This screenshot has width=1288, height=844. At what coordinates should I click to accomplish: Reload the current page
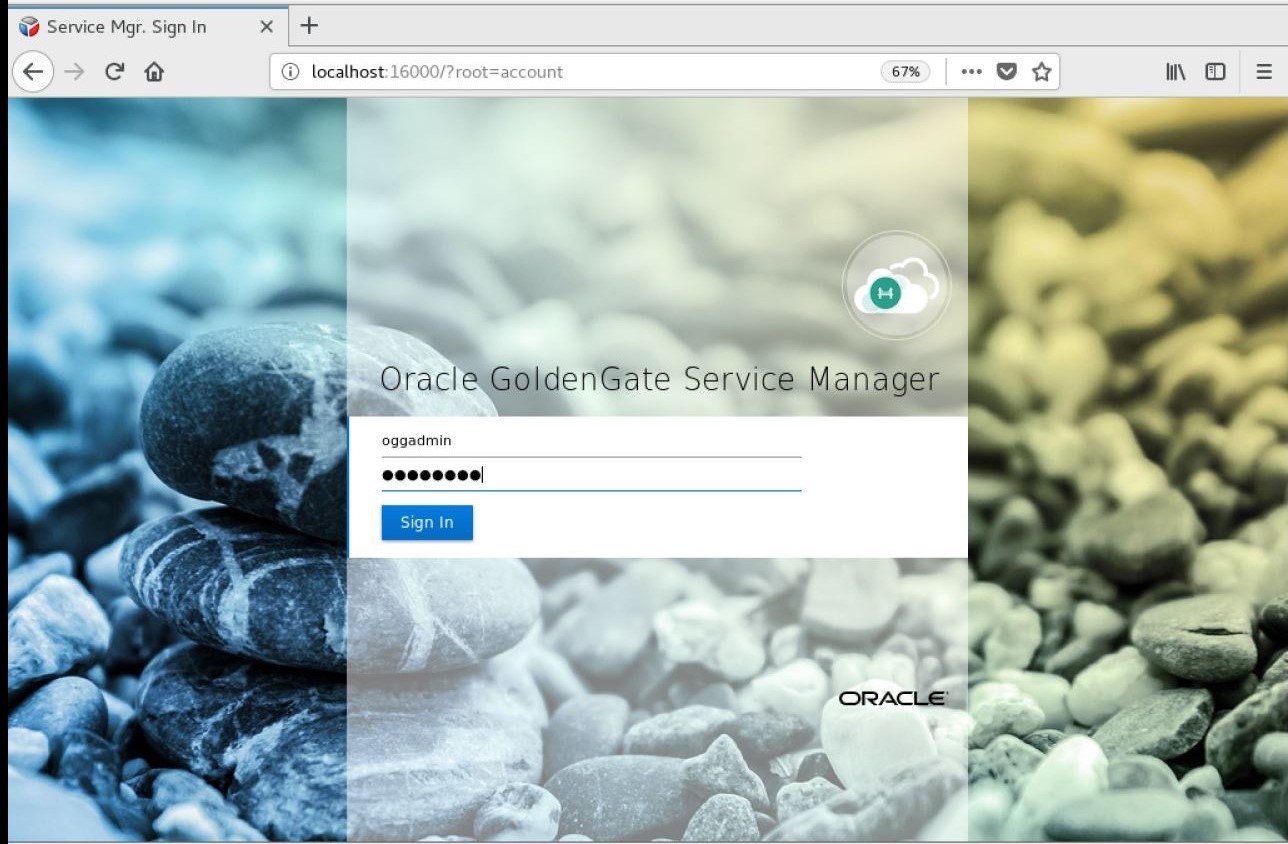point(114,72)
